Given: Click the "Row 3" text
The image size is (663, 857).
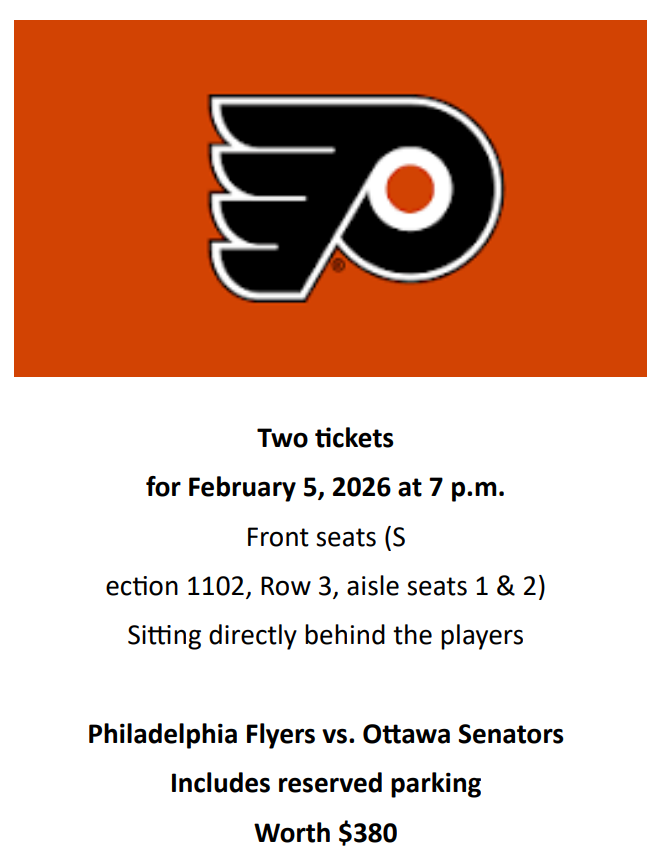Looking at the screenshot, I should pyautogui.click(x=298, y=586).
